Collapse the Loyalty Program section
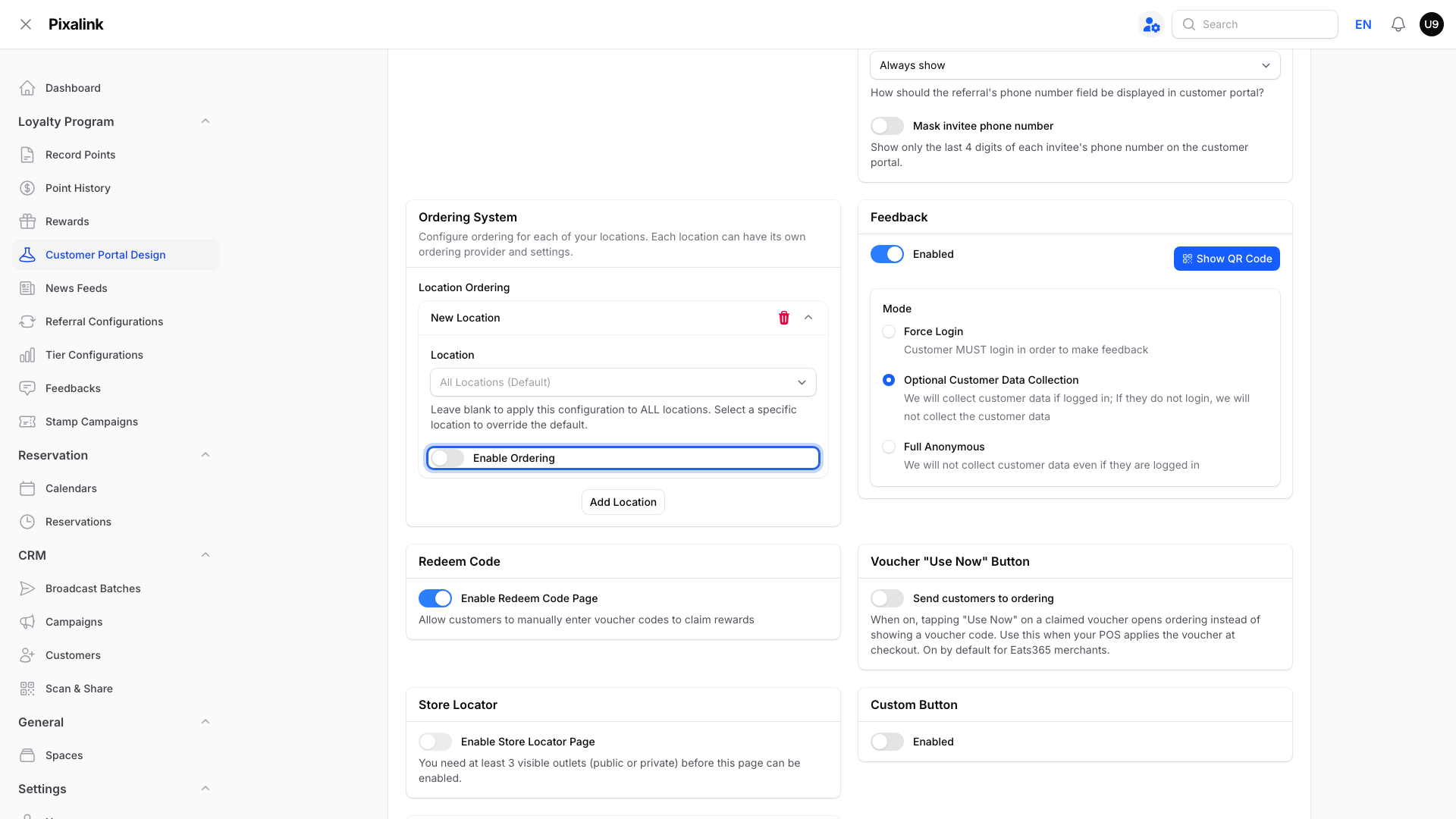1456x819 pixels. [206, 121]
